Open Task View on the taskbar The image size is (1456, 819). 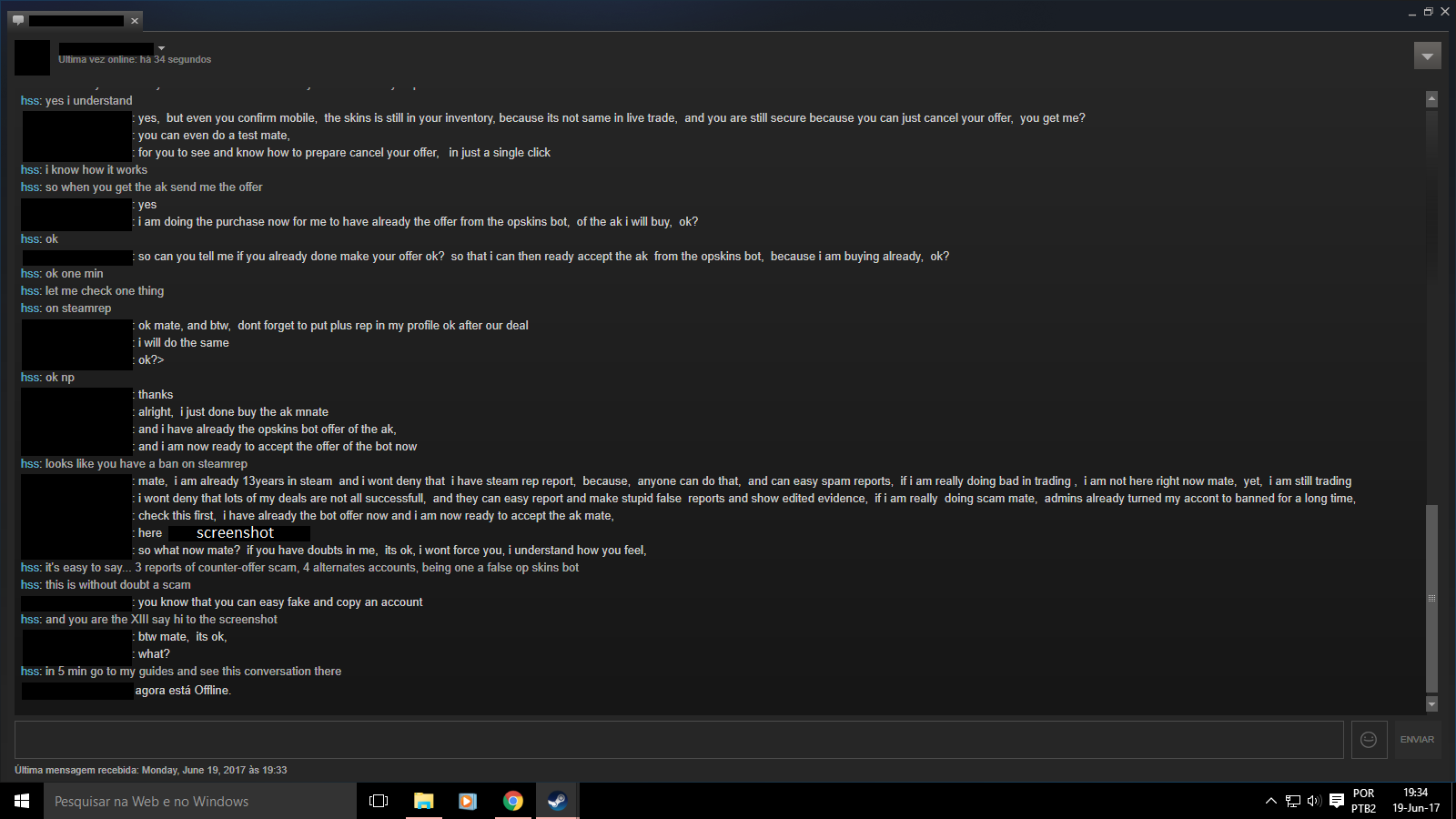379,801
